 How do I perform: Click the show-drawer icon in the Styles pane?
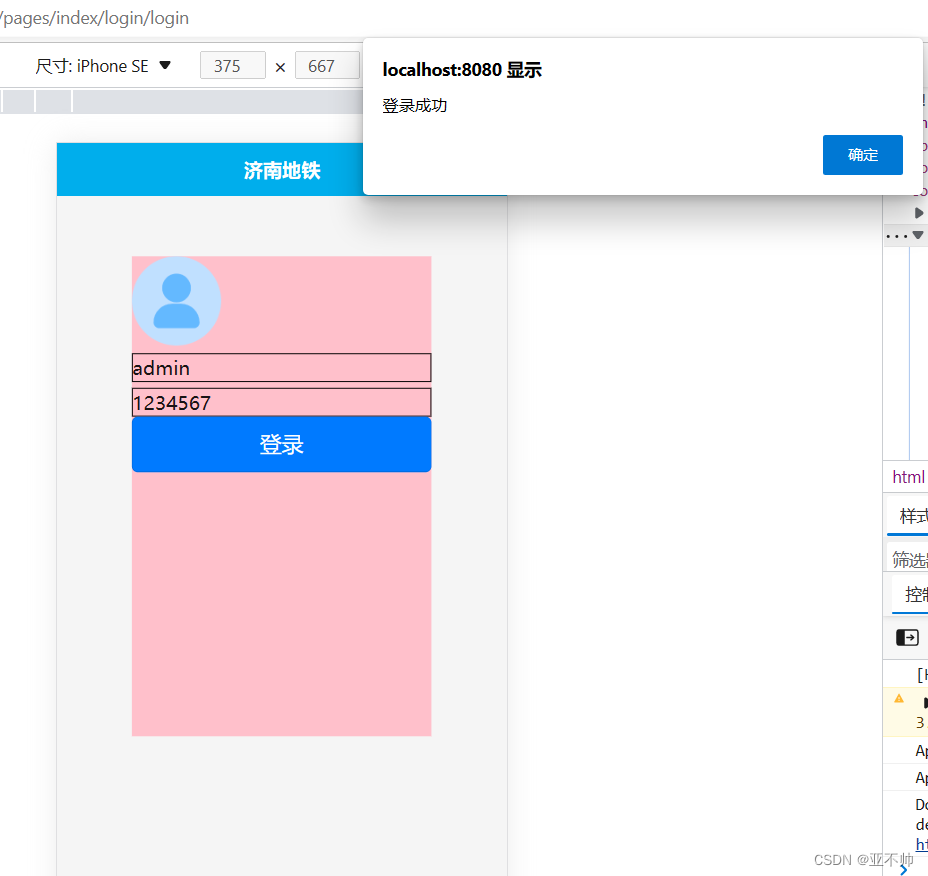(906, 637)
